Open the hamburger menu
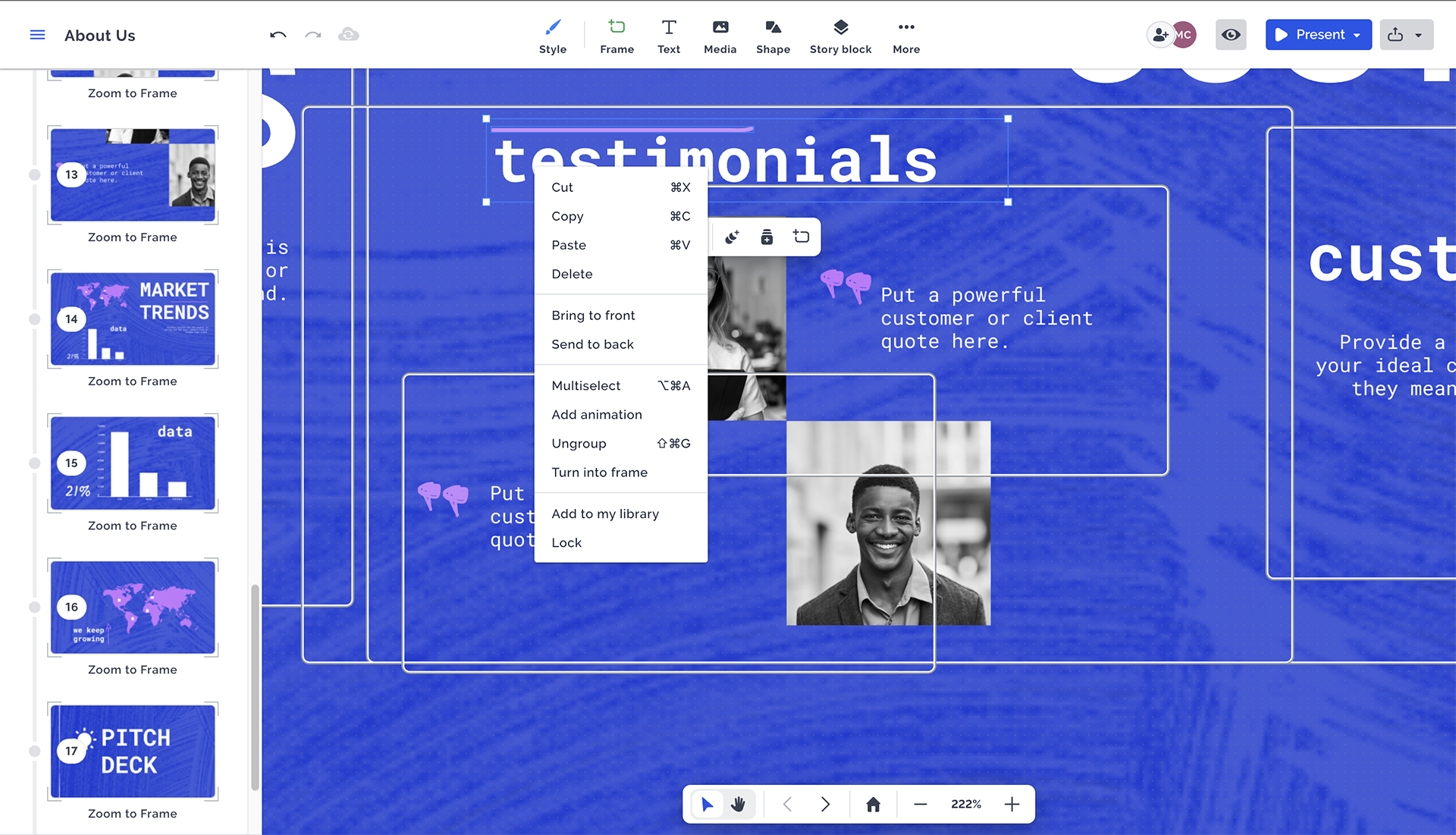1456x835 pixels. 37,35
